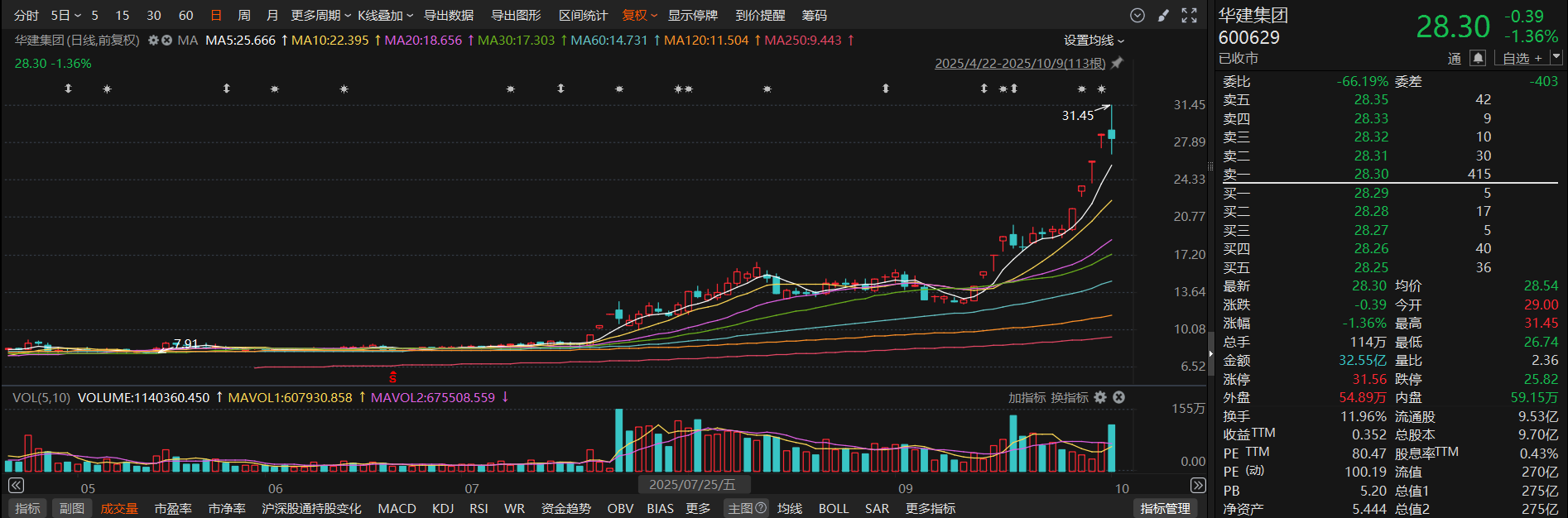Expand the 设置均线 dropdown
Screen dimensions: 1568x518
click(1094, 41)
